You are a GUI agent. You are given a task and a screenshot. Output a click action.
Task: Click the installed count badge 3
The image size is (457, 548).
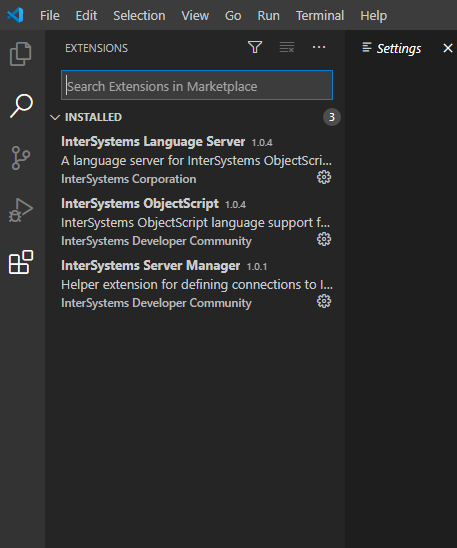[x=332, y=117]
